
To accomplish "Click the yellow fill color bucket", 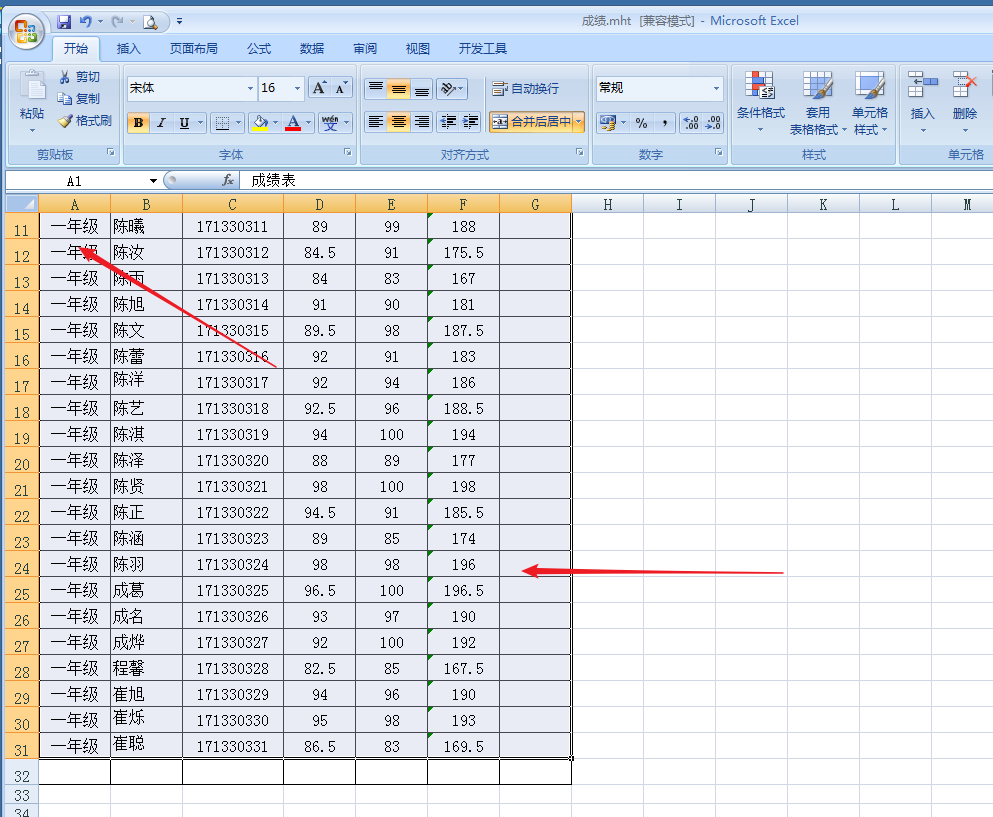I will click(260, 123).
